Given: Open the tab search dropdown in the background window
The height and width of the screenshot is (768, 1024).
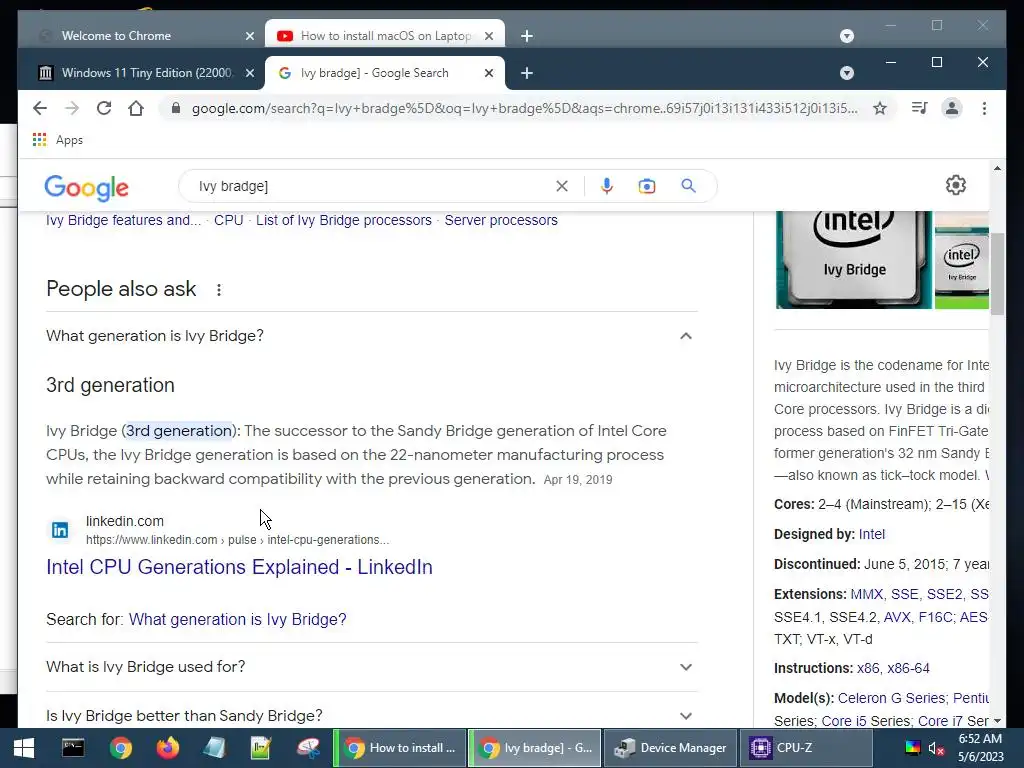Looking at the screenshot, I should coord(846,36).
